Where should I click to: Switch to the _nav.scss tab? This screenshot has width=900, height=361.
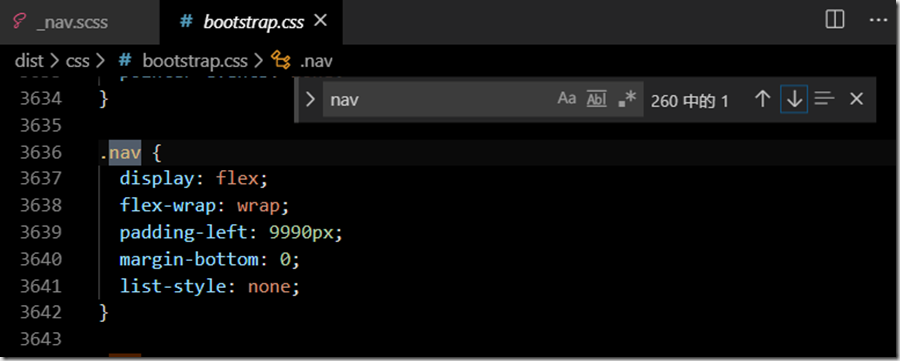(x=79, y=22)
